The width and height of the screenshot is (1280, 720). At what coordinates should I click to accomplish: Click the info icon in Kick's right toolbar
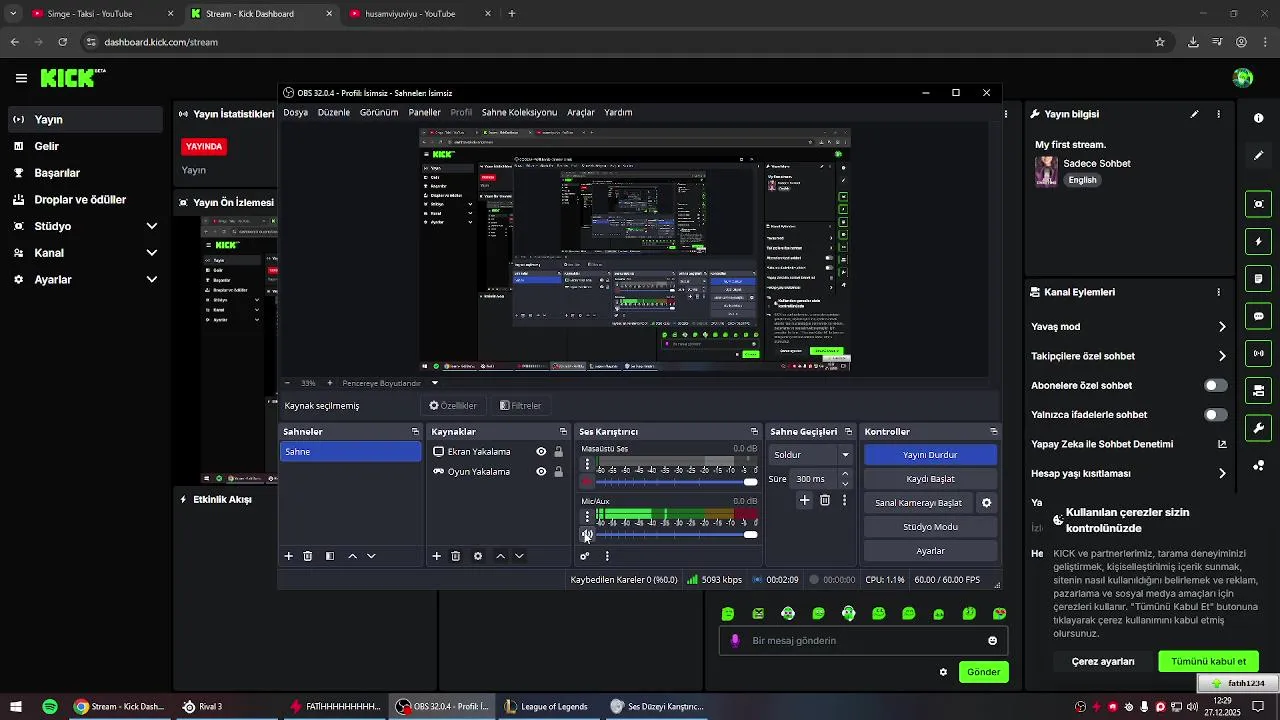point(1258,118)
